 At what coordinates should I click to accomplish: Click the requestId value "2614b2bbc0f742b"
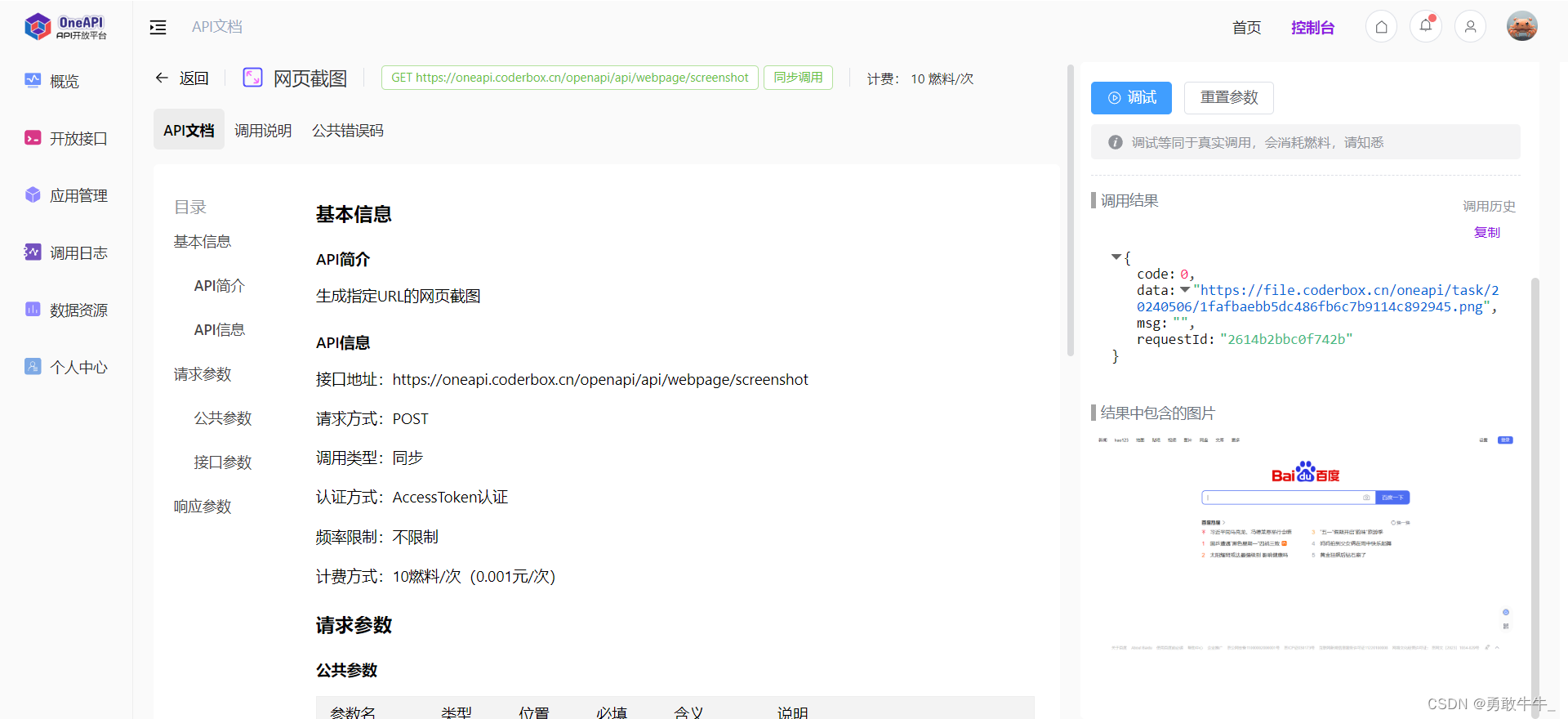(x=1286, y=339)
